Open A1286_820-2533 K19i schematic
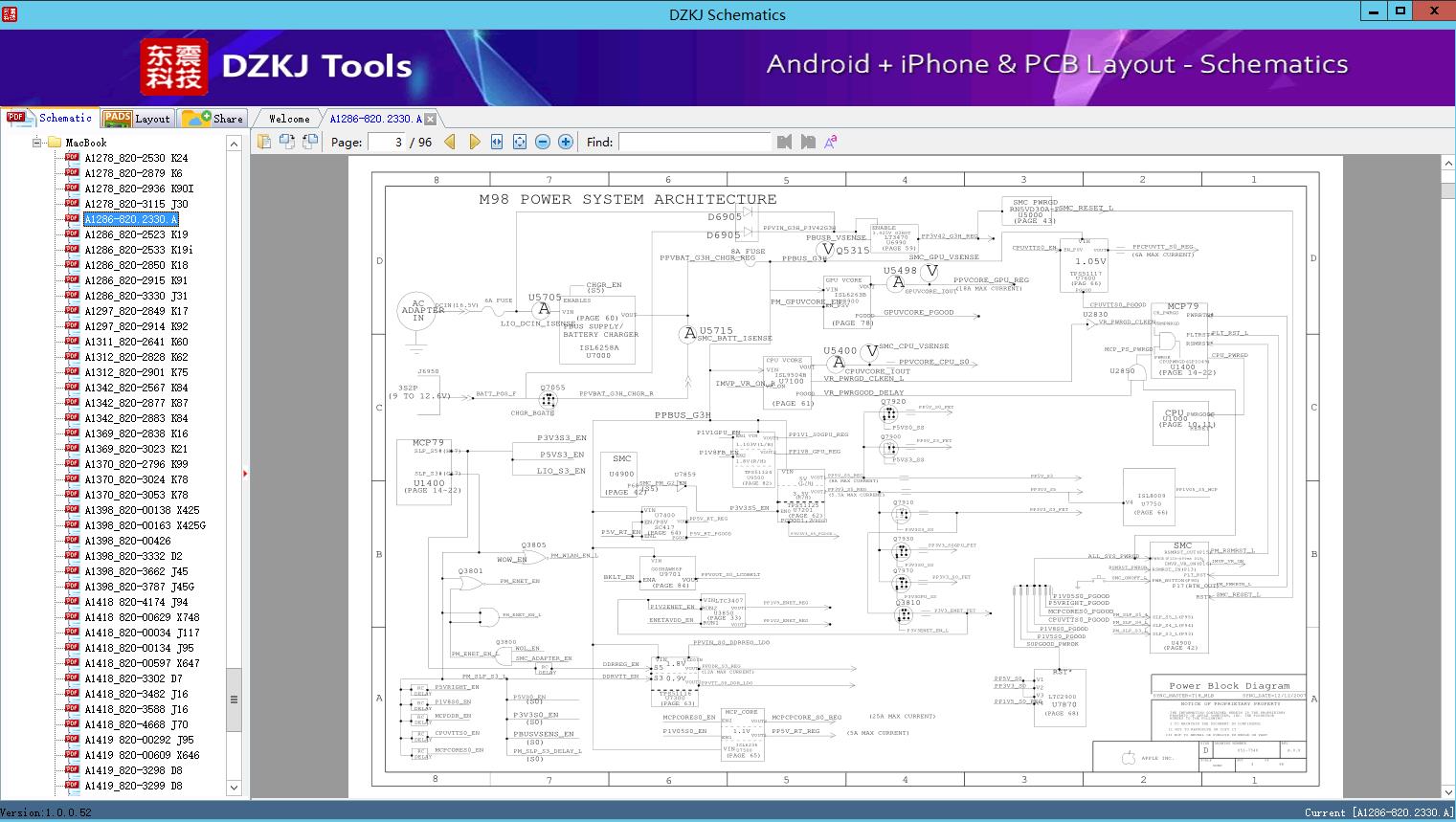1456x822 pixels. [x=139, y=250]
